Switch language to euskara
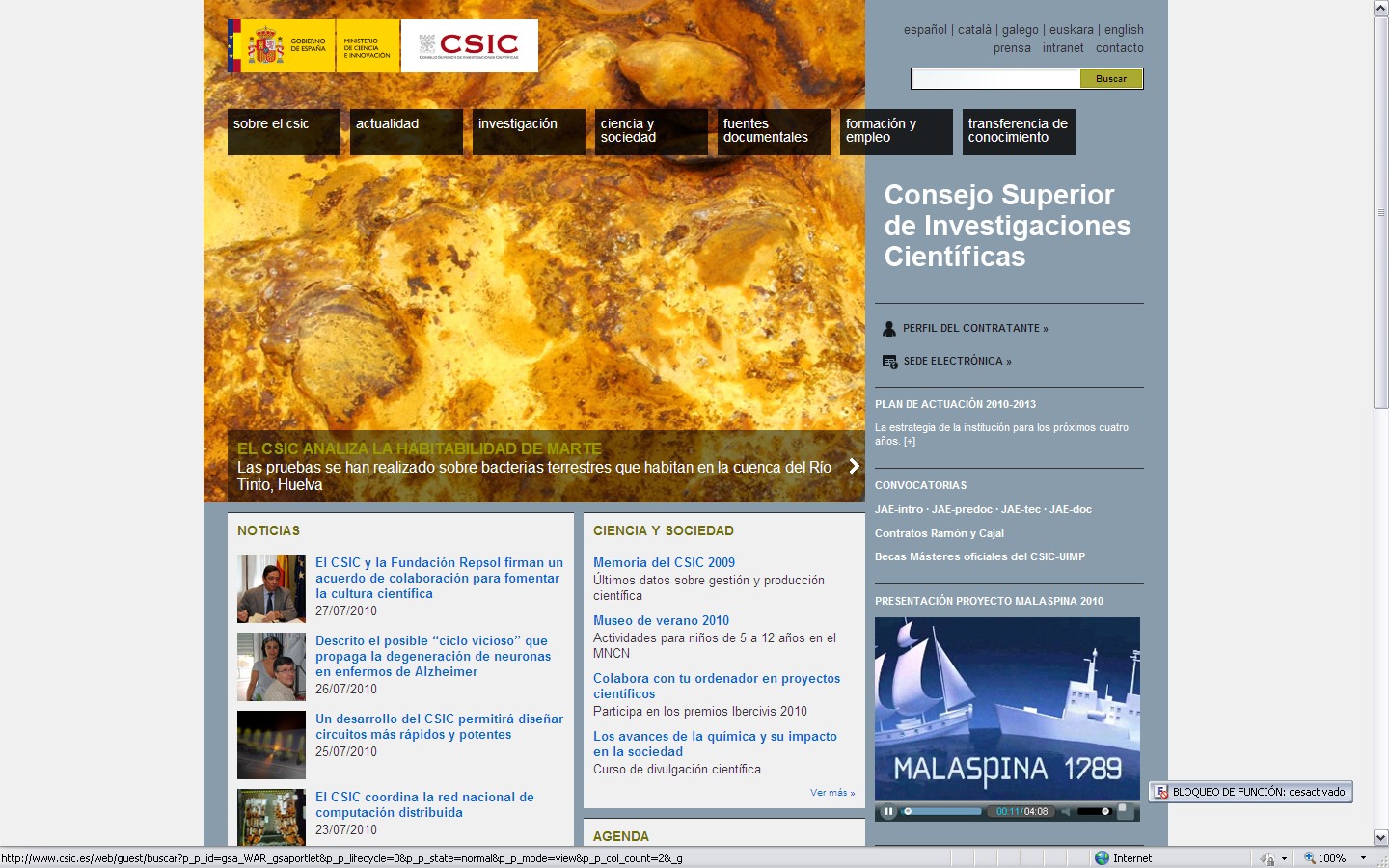 (x=1072, y=30)
